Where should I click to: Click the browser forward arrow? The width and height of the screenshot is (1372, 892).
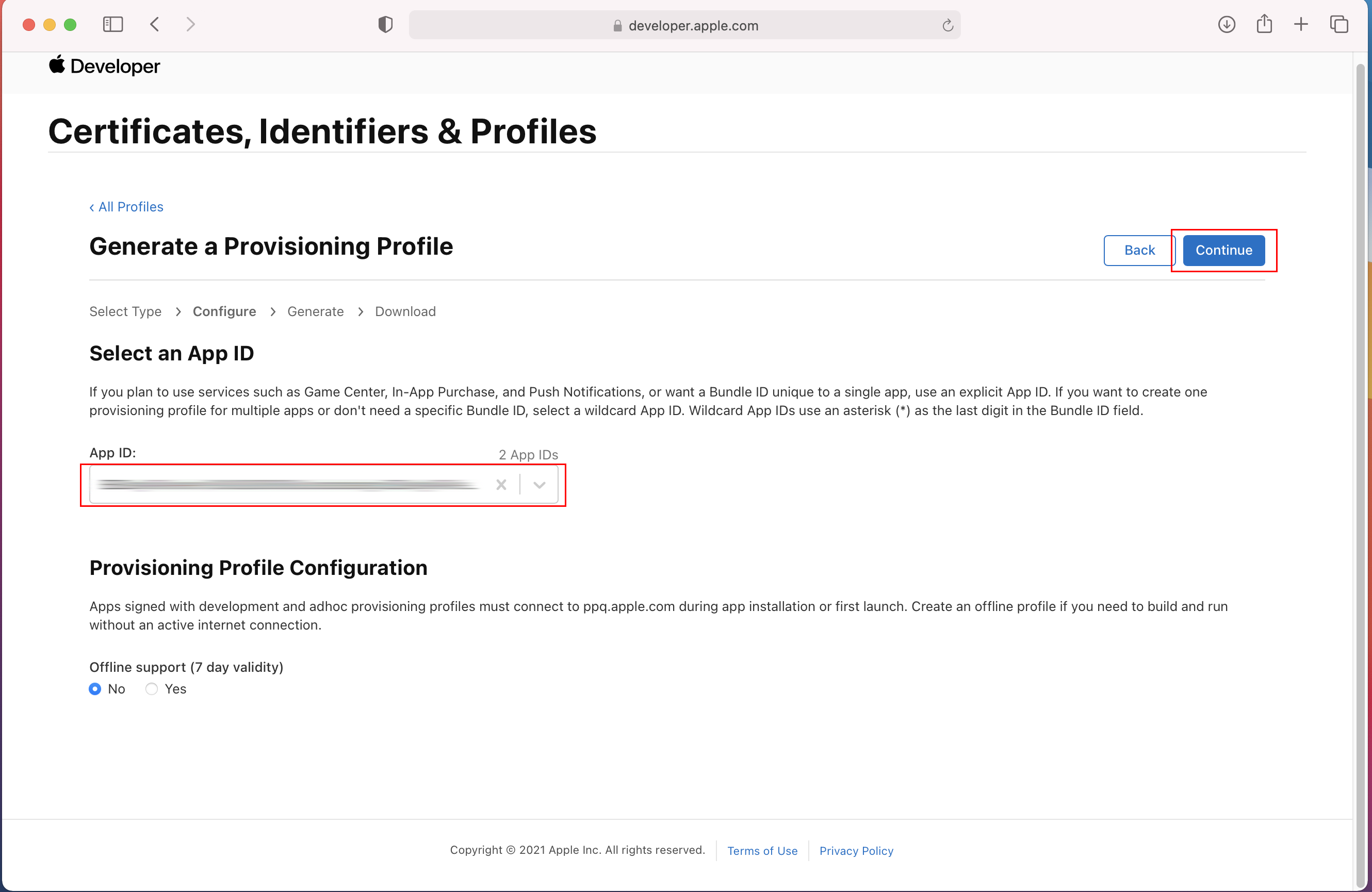point(191,24)
